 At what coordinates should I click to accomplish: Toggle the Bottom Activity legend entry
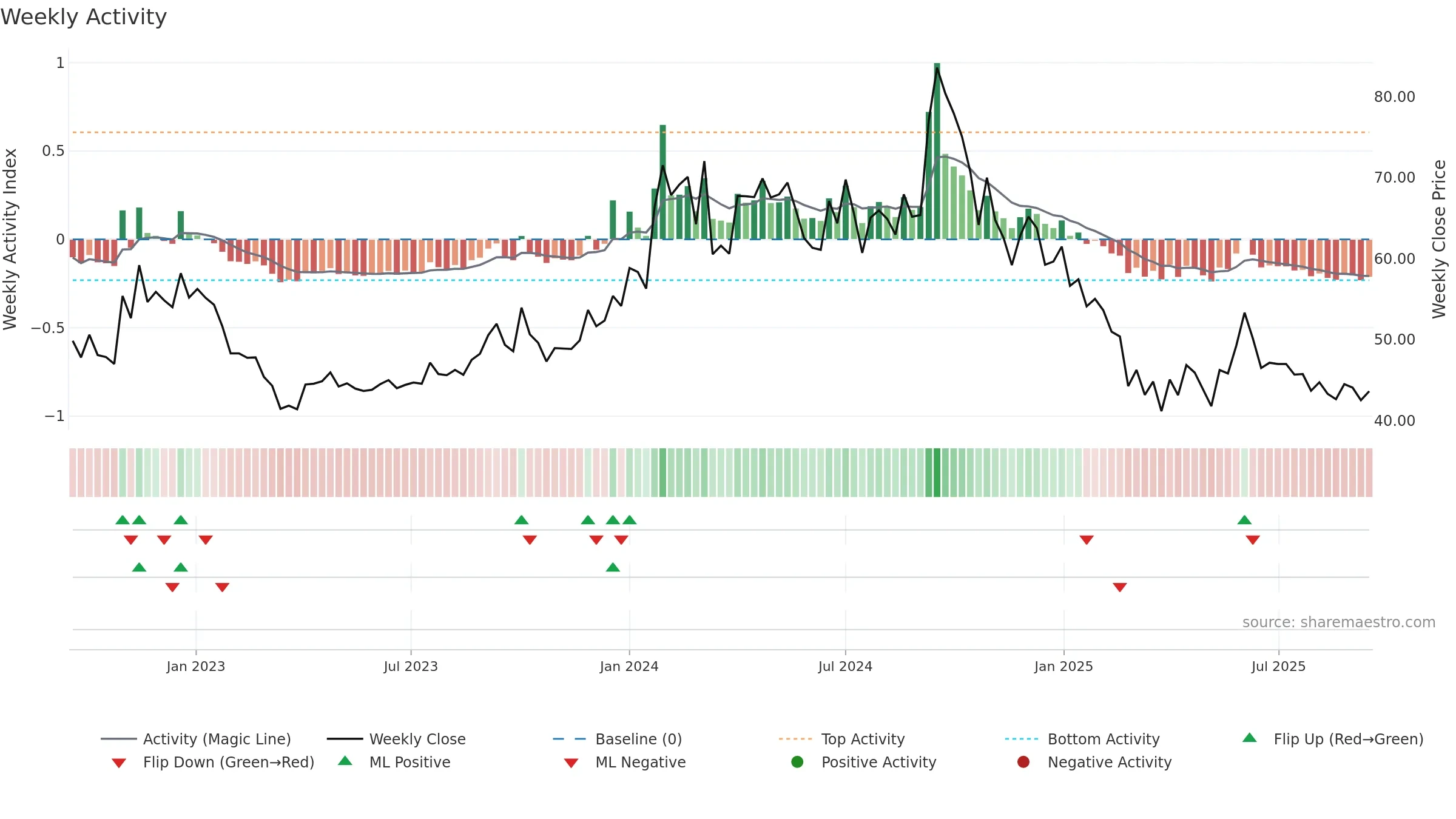tap(1082, 739)
